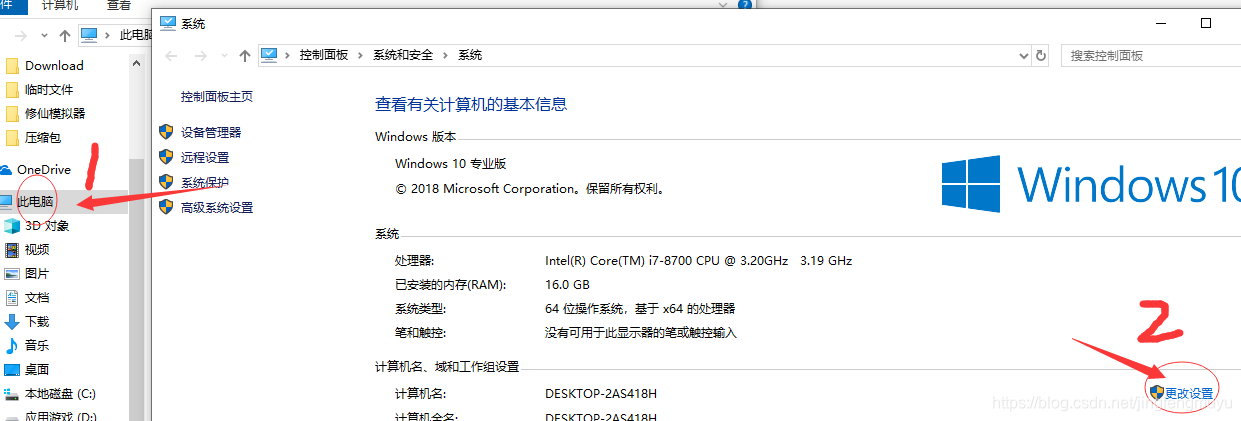Expand chevron after 系统和安全 breadcrumb
The height and width of the screenshot is (421, 1241).
[446, 55]
